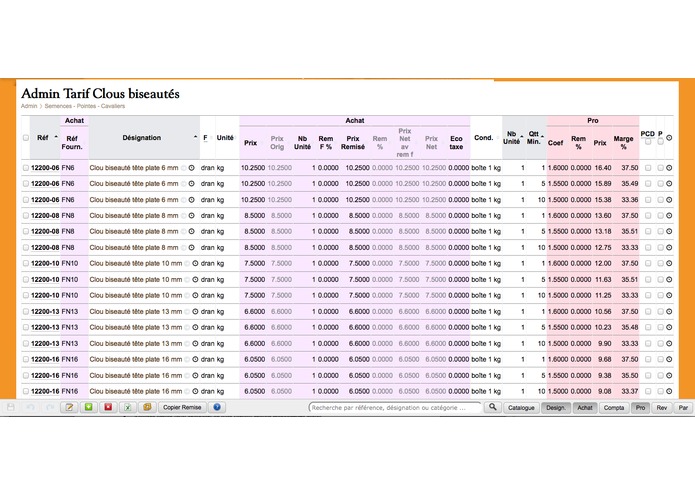Toggle the Rev column group
This screenshot has width=695, height=494.
[661, 408]
